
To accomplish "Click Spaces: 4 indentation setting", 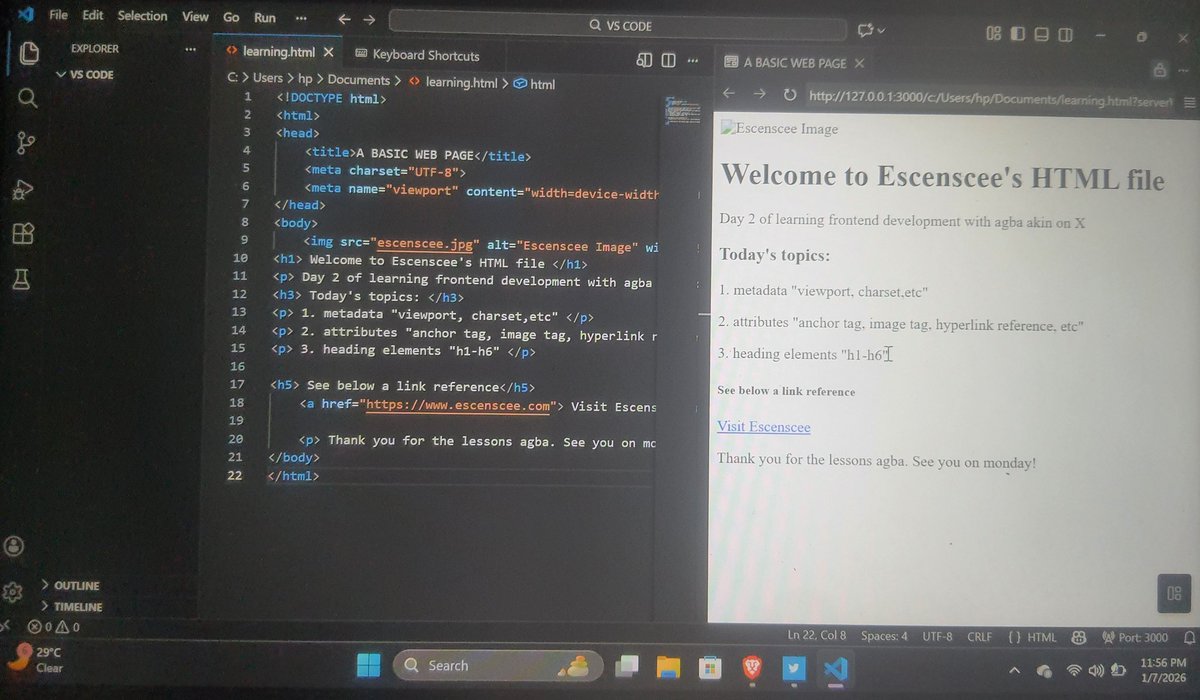I will 885,636.
